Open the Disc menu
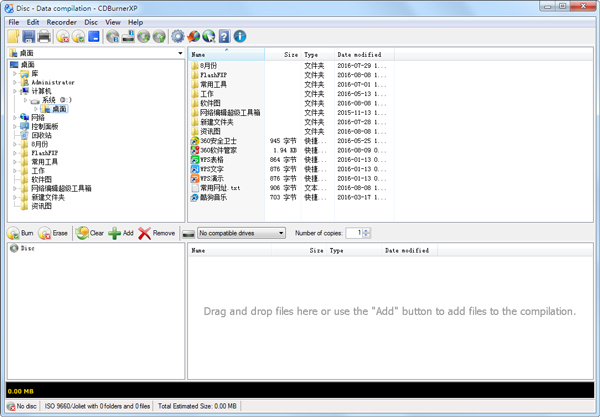 91,22
